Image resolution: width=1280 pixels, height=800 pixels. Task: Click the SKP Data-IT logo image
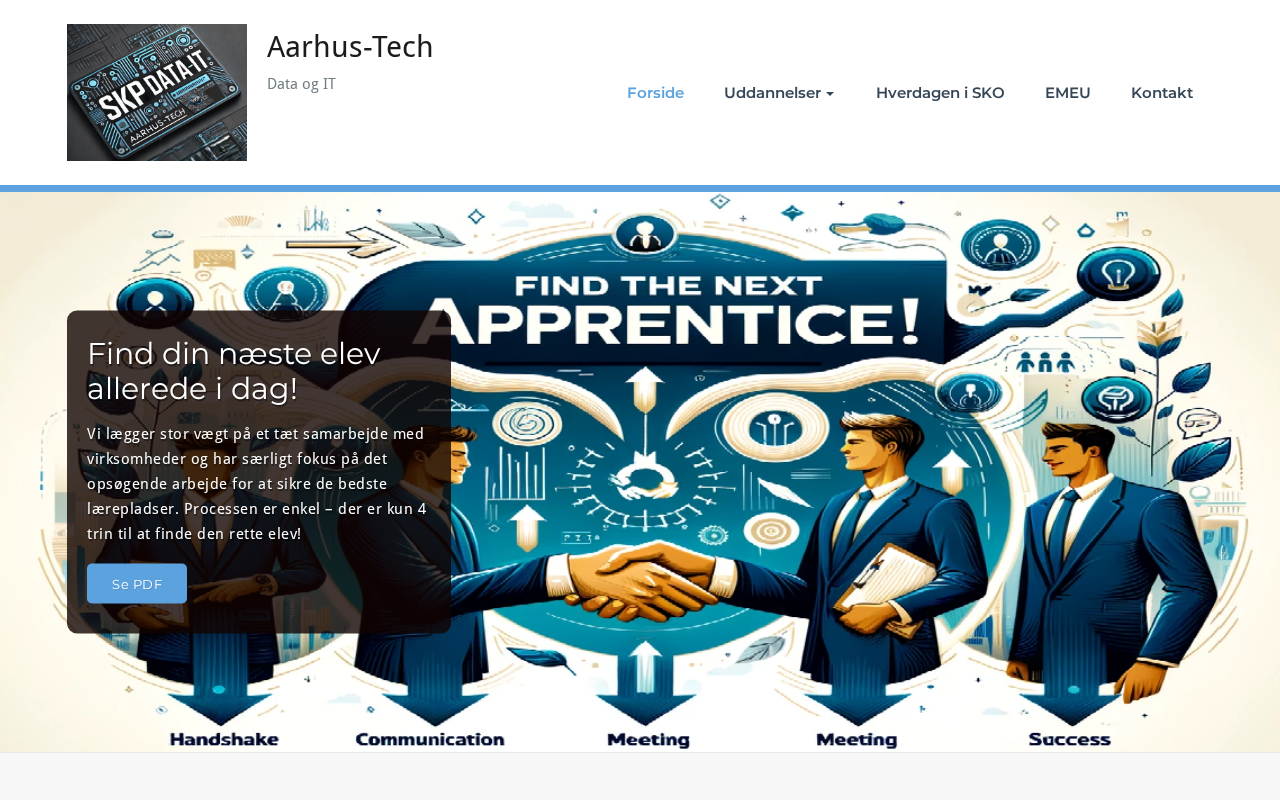point(157,92)
